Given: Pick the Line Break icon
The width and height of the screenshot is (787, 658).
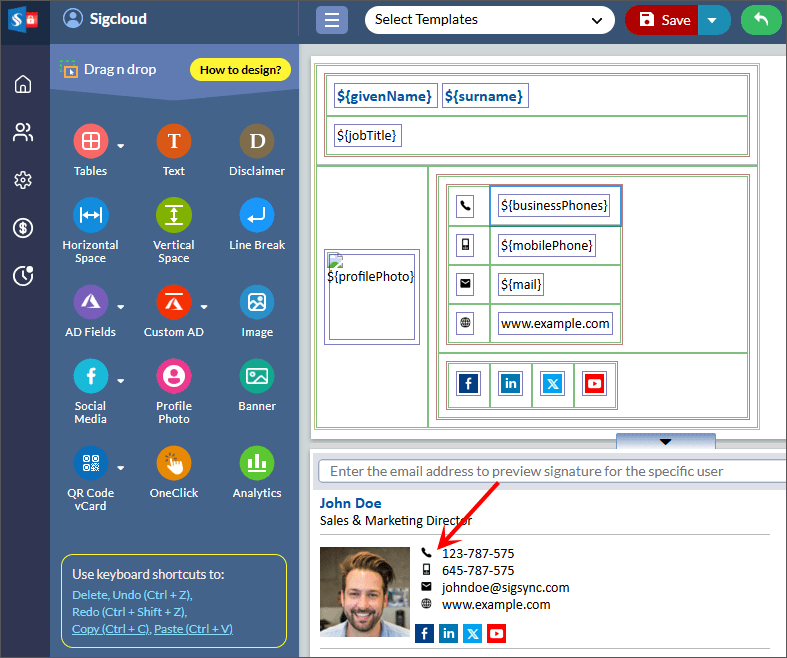Looking at the screenshot, I should coord(257,216).
